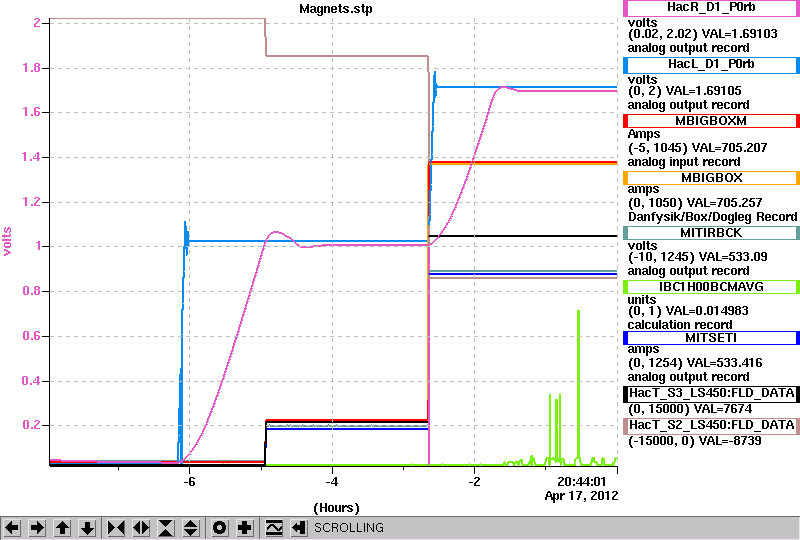Viewport: 800px width, 540px height.
Task: Select the MITIRBCK curve legend
Action: (x=711, y=233)
